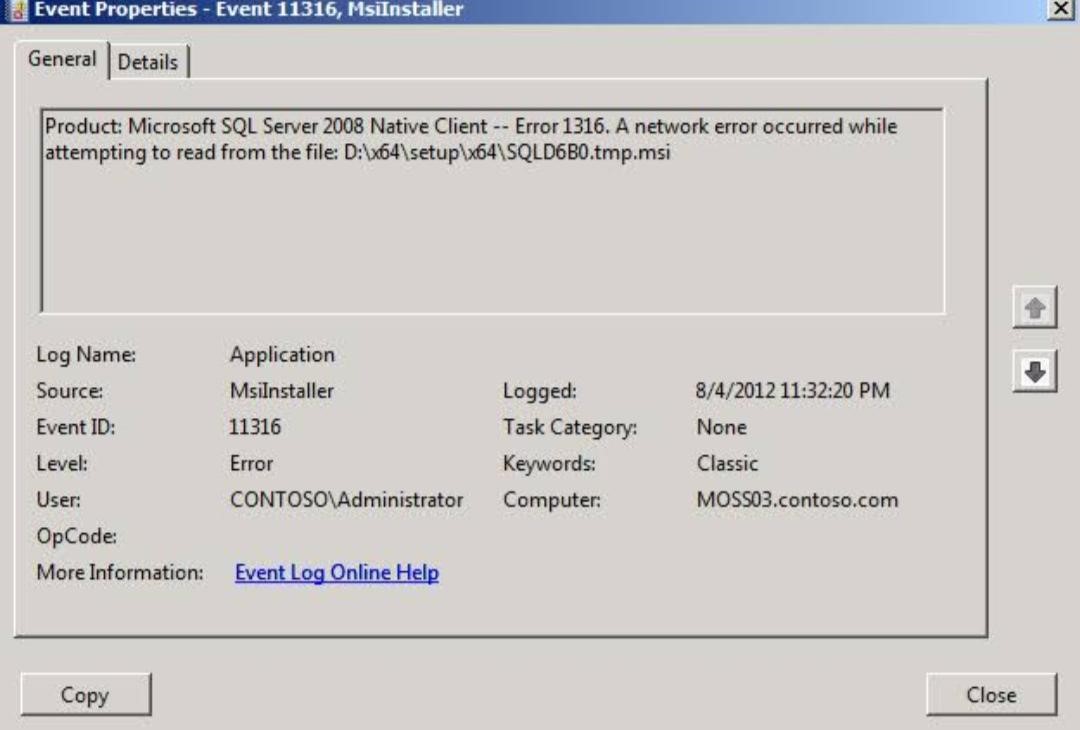Open Event Log Online Help link

[337, 572]
